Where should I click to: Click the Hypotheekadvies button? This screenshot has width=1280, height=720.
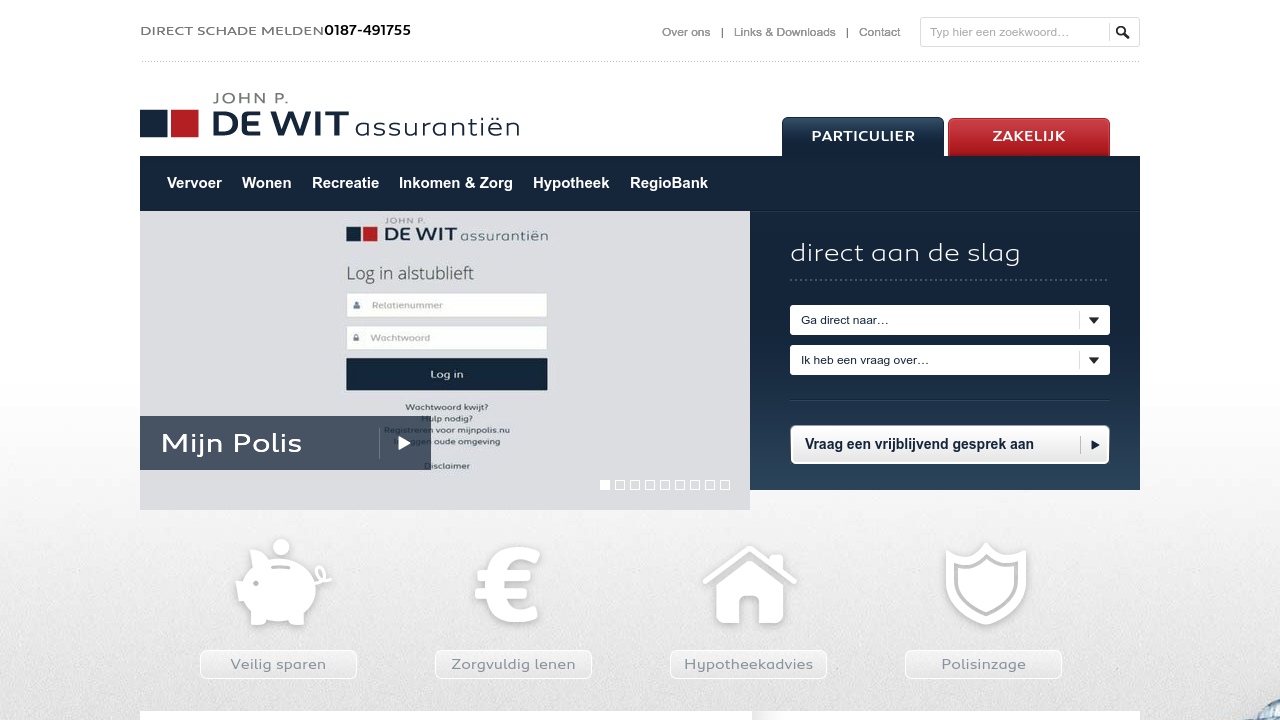[x=748, y=664]
